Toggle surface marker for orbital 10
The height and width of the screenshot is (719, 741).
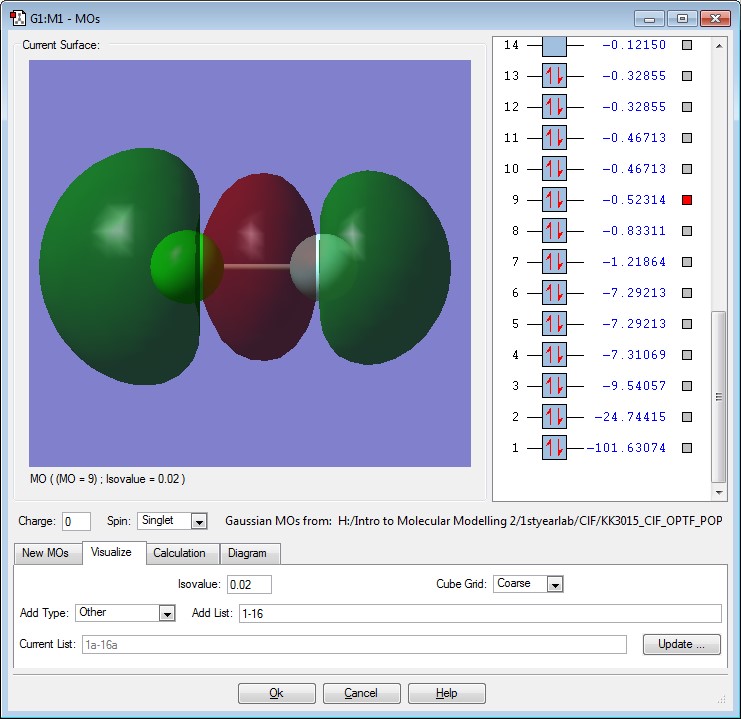pos(687,169)
